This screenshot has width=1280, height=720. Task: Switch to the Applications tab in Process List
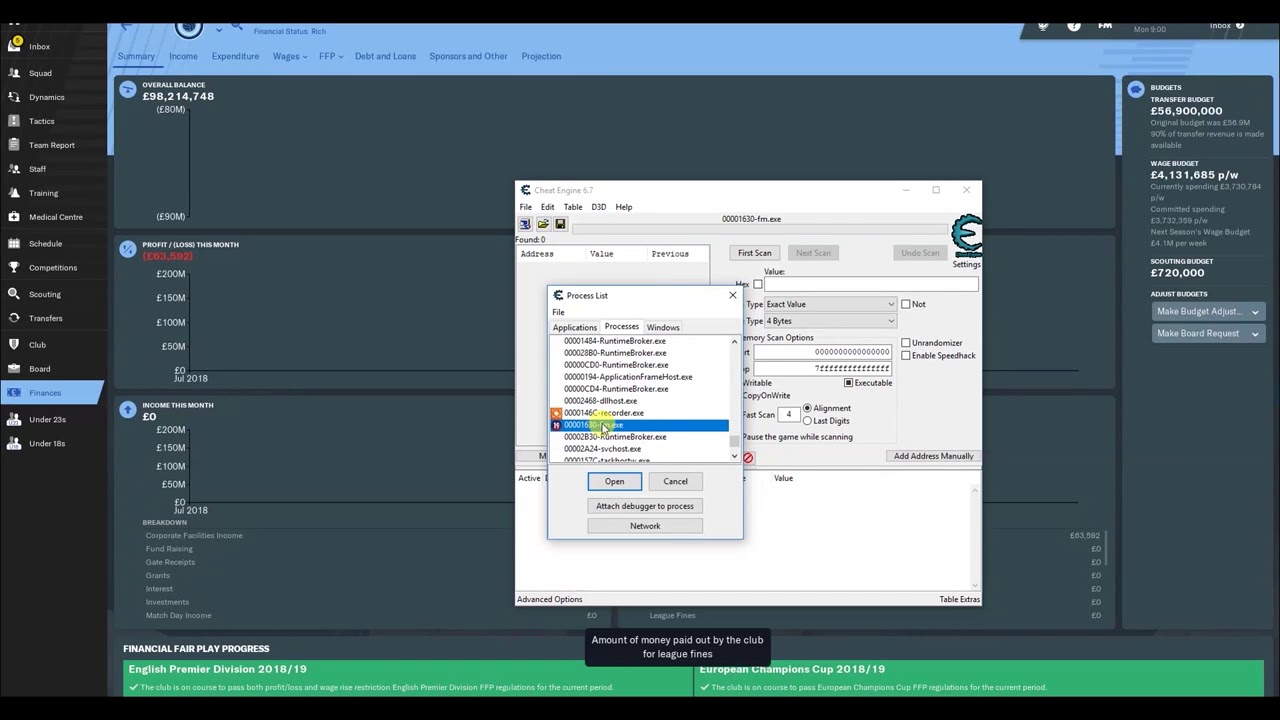click(575, 328)
